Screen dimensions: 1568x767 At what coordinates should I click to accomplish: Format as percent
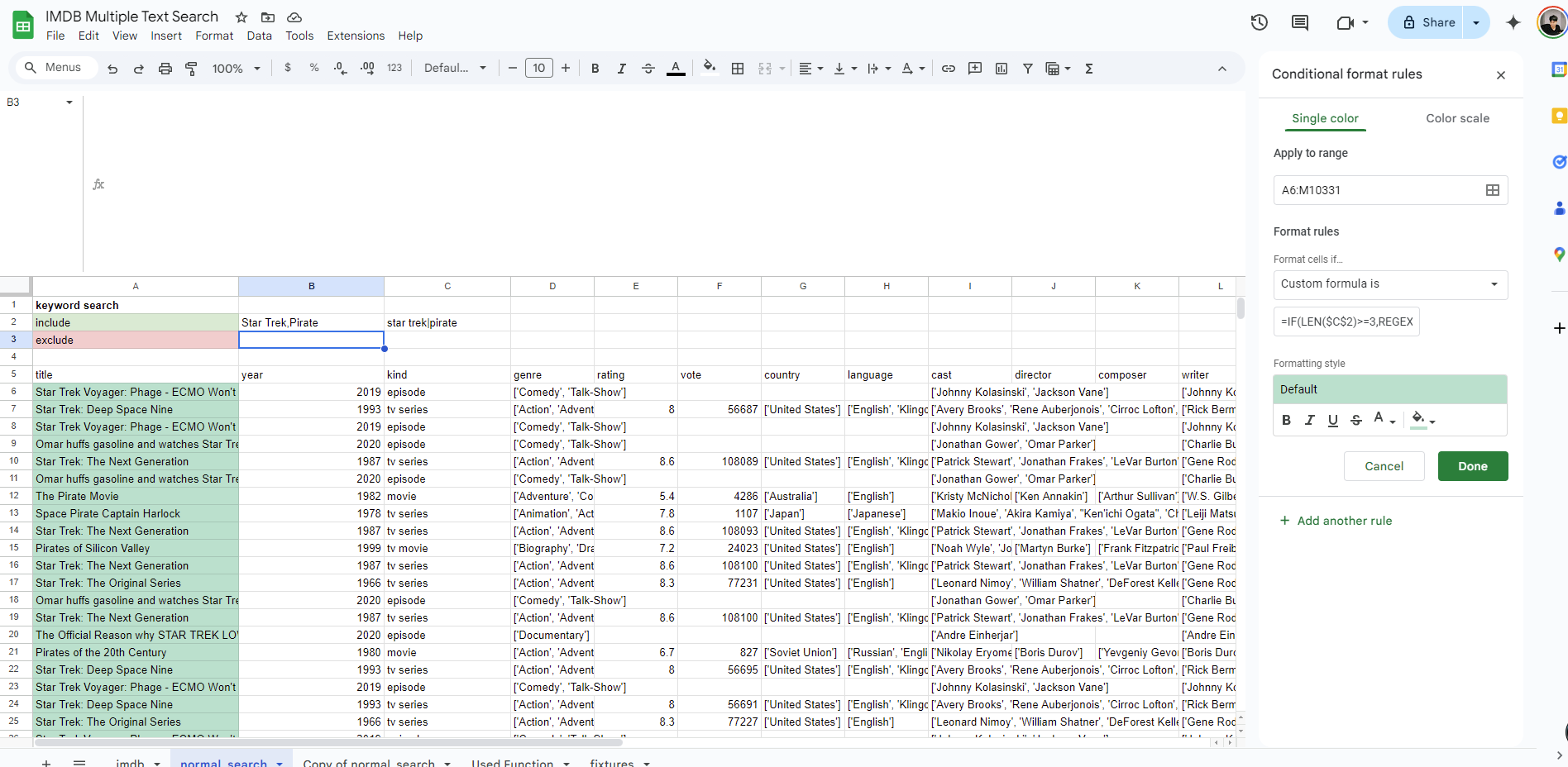(314, 68)
